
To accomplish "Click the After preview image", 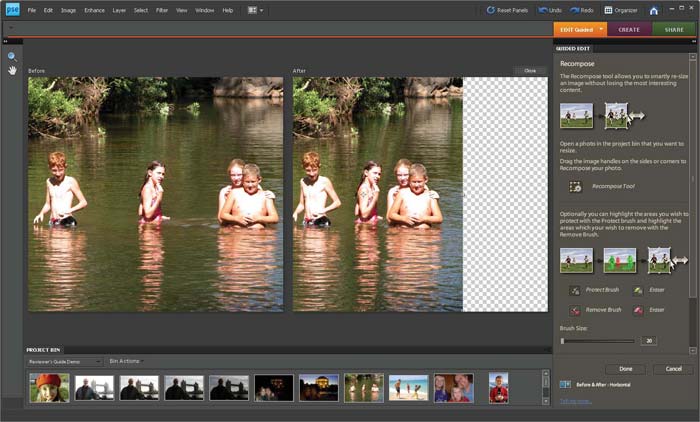I will [420, 194].
